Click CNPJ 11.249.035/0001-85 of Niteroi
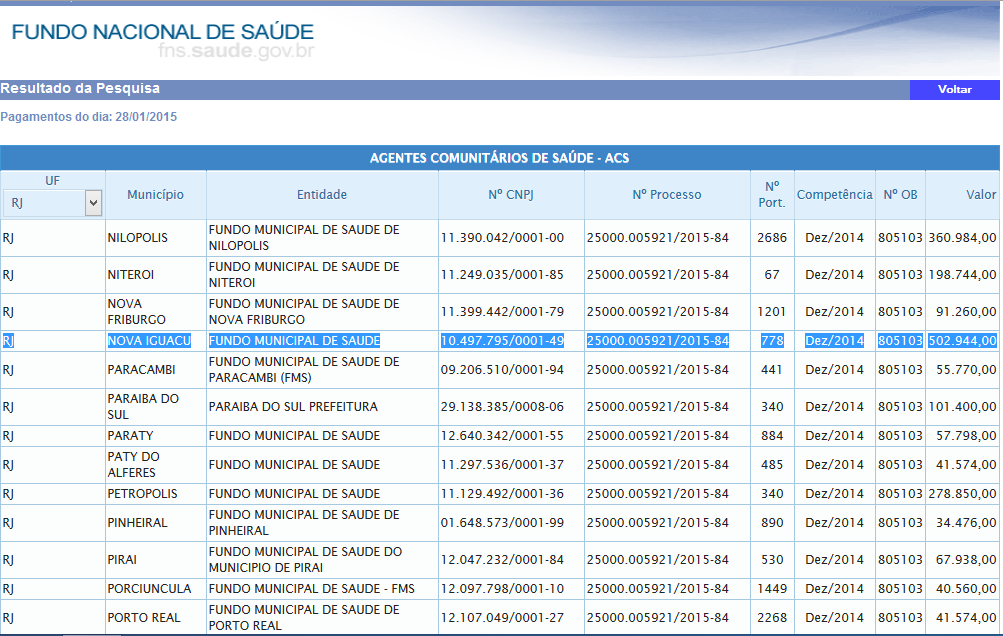The image size is (1003, 636). 502,275
